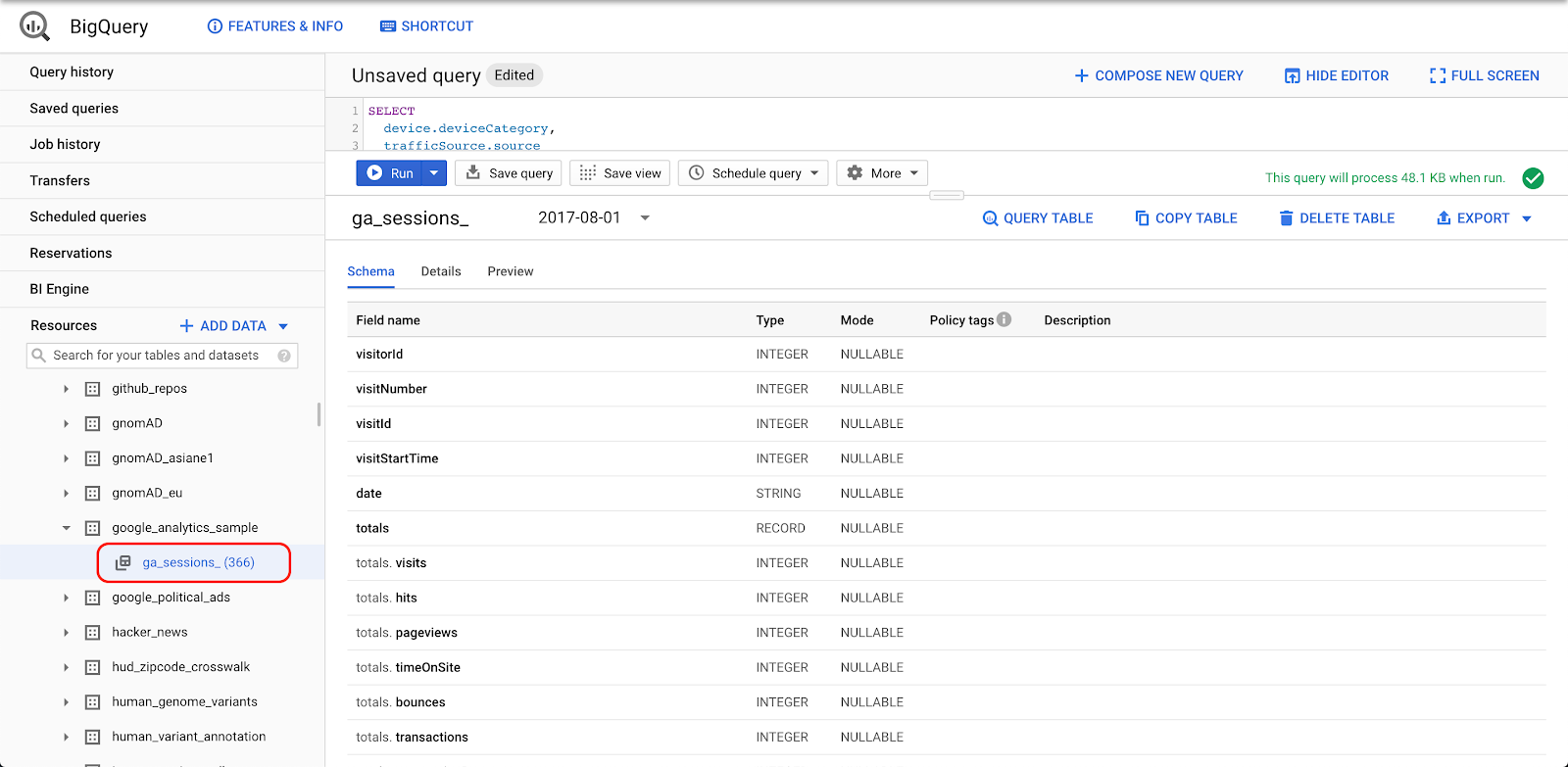This screenshot has width=1568, height=767.
Task: Click the visitorId field name
Action: tap(379, 354)
